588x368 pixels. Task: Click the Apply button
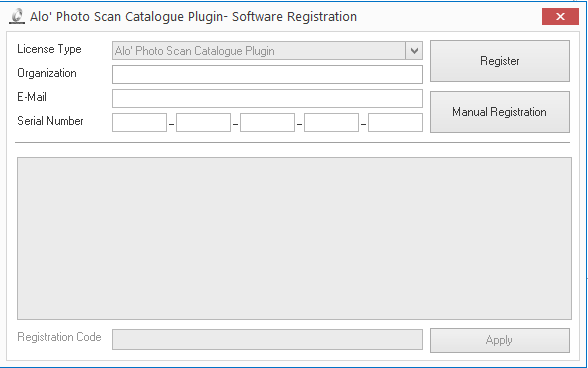click(500, 340)
